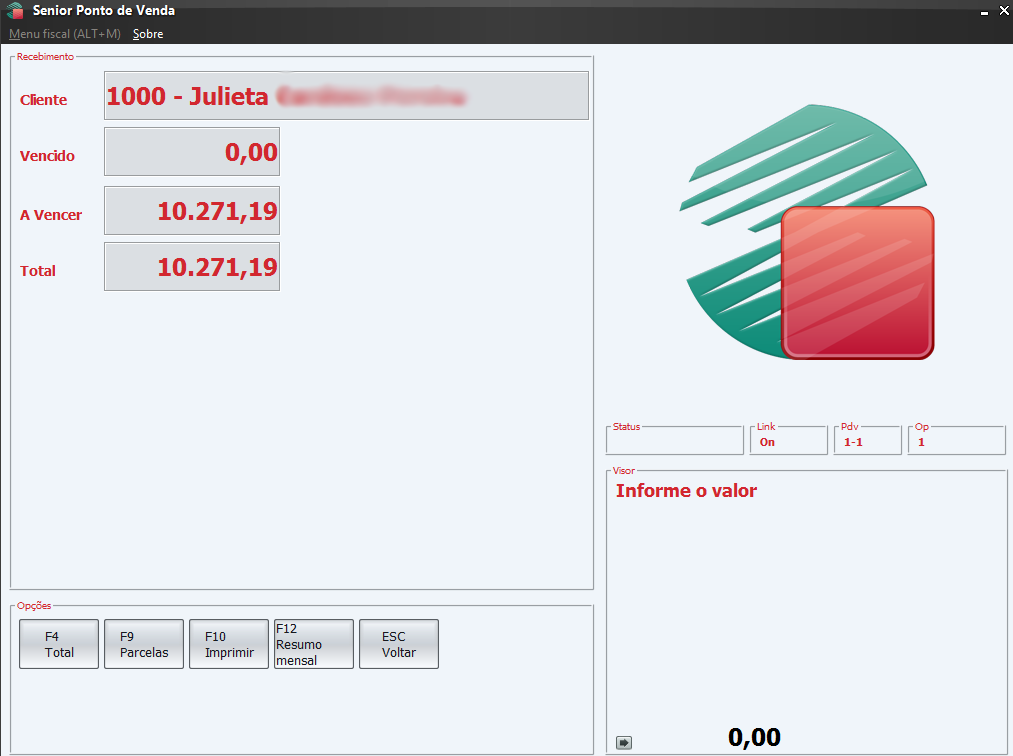Click the 'Informe o valor' prompt
The image size is (1013, 756).
click(x=686, y=490)
